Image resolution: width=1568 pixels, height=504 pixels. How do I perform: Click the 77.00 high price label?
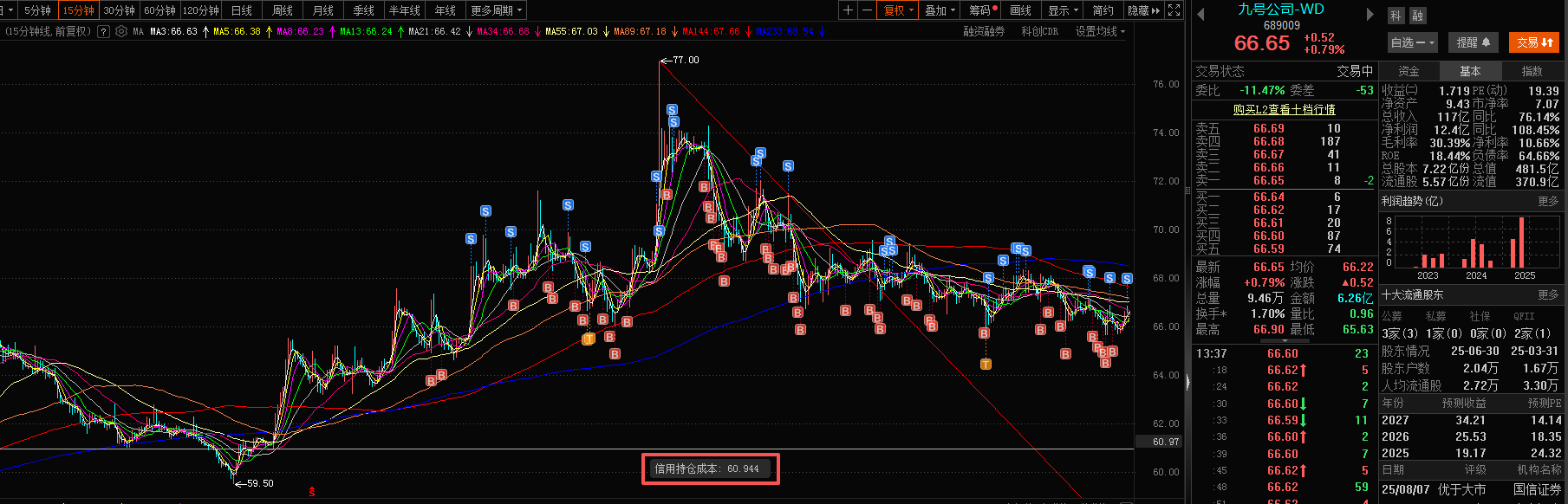click(685, 60)
